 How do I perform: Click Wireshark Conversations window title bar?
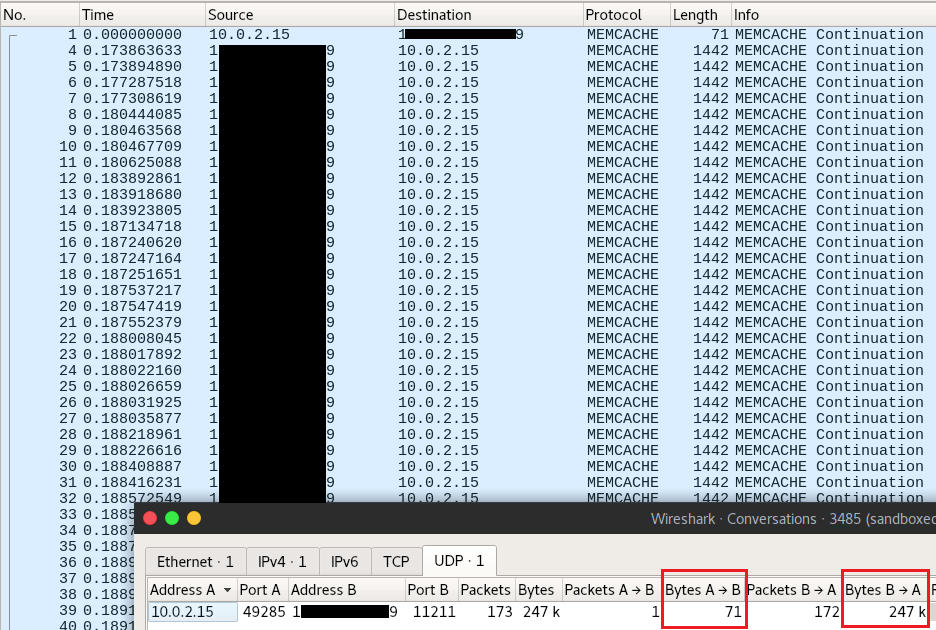535,518
